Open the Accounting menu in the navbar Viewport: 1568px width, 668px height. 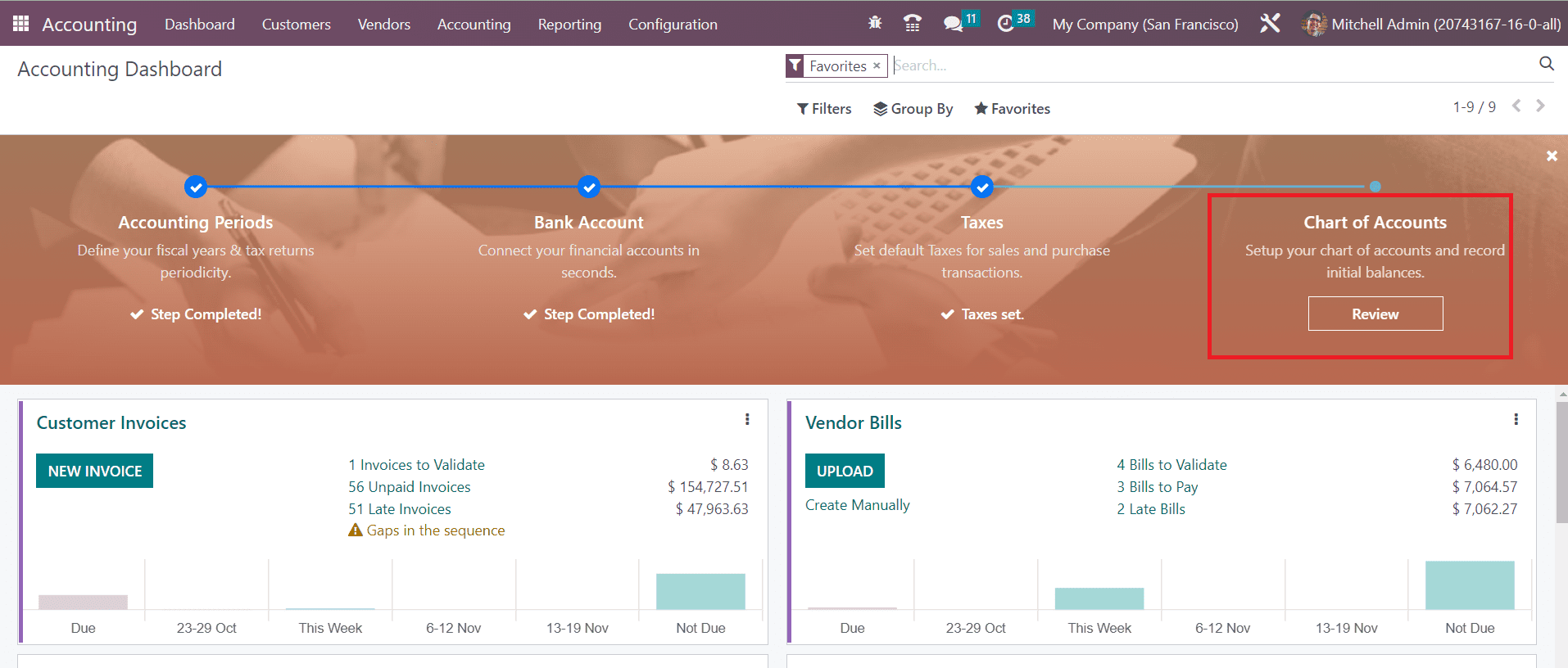pyautogui.click(x=474, y=25)
